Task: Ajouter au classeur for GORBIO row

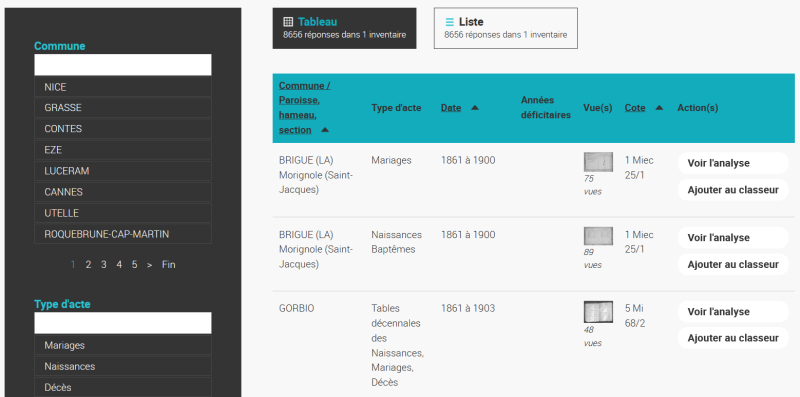Action: click(733, 338)
